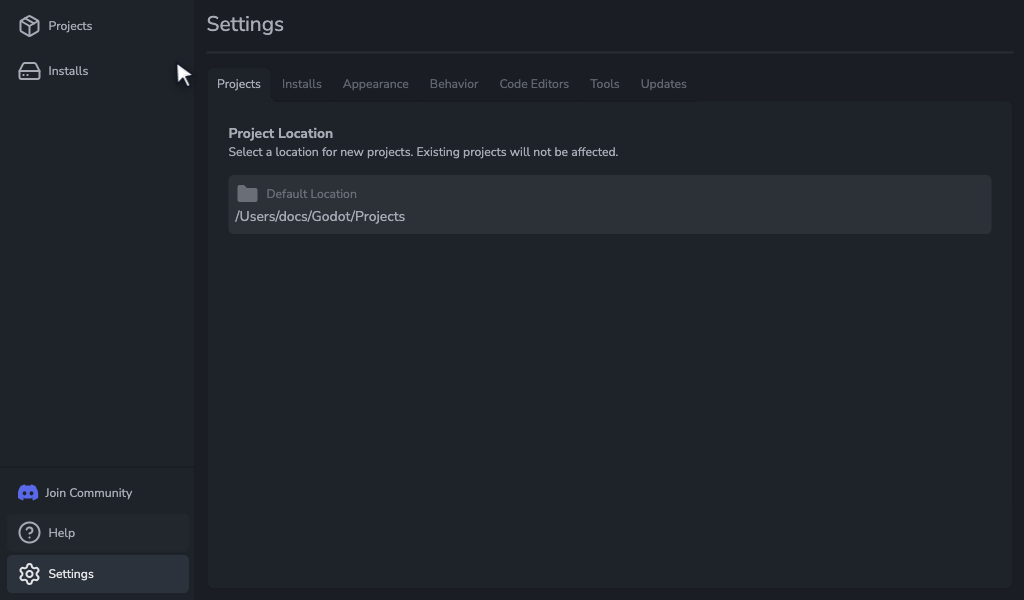
Task: Click the 'Select a location for new projects' description
Action: (423, 152)
